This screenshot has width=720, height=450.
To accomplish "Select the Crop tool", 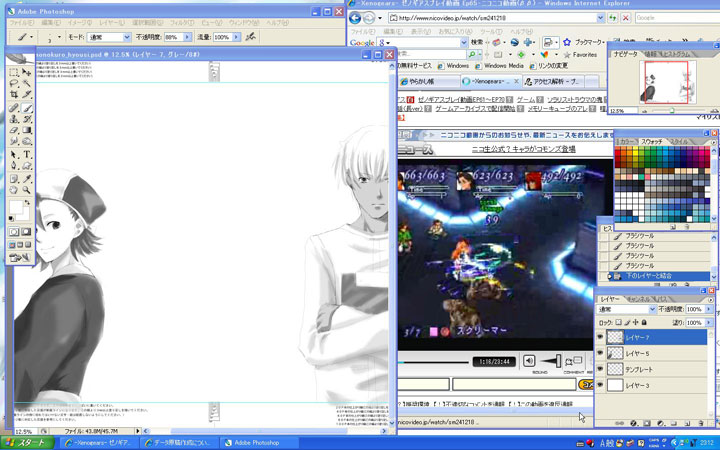I will click(14, 95).
